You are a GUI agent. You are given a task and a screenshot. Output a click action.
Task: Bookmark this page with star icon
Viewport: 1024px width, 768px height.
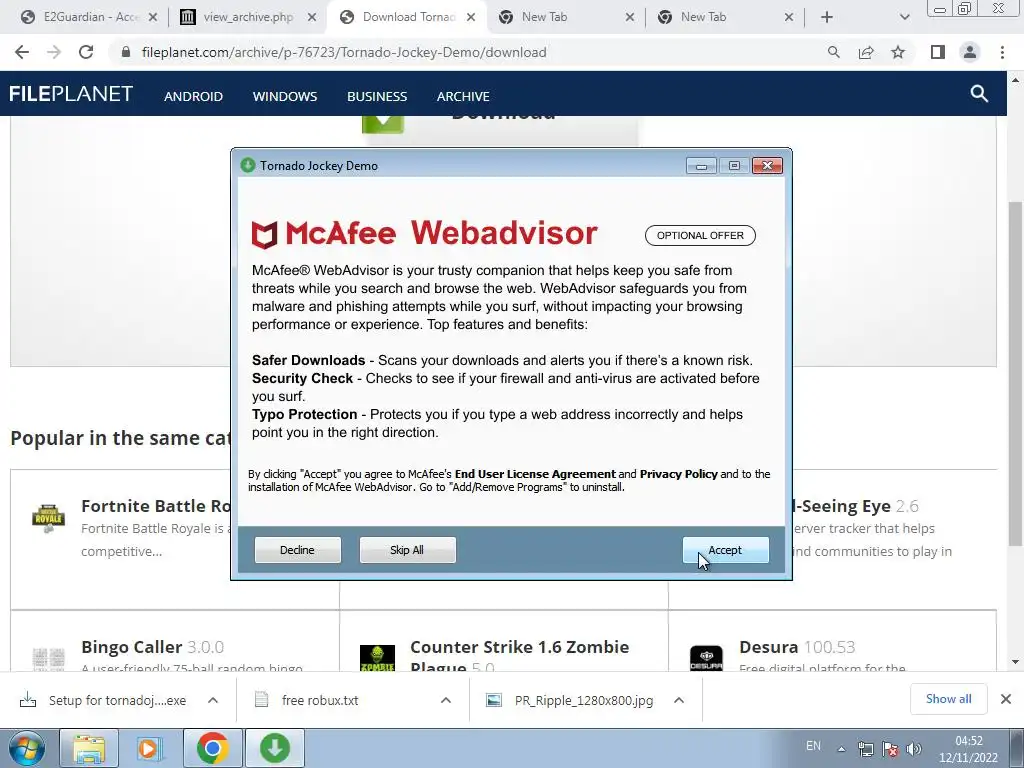point(898,52)
